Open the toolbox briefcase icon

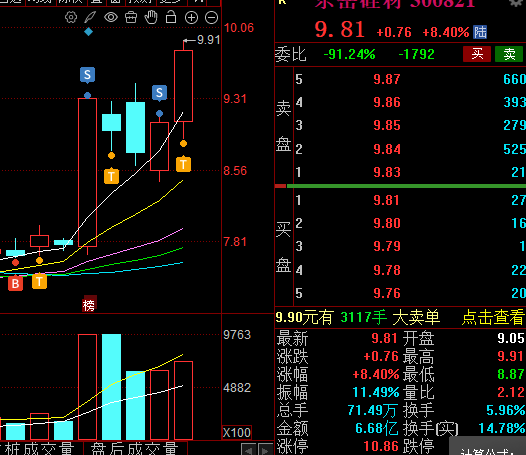pyautogui.click(x=131, y=17)
